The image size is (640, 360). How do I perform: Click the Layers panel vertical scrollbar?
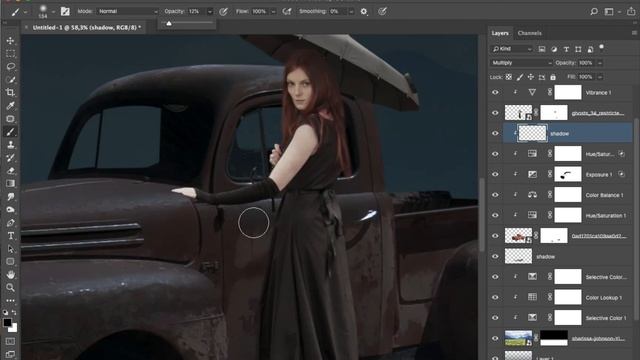(x=637, y=220)
